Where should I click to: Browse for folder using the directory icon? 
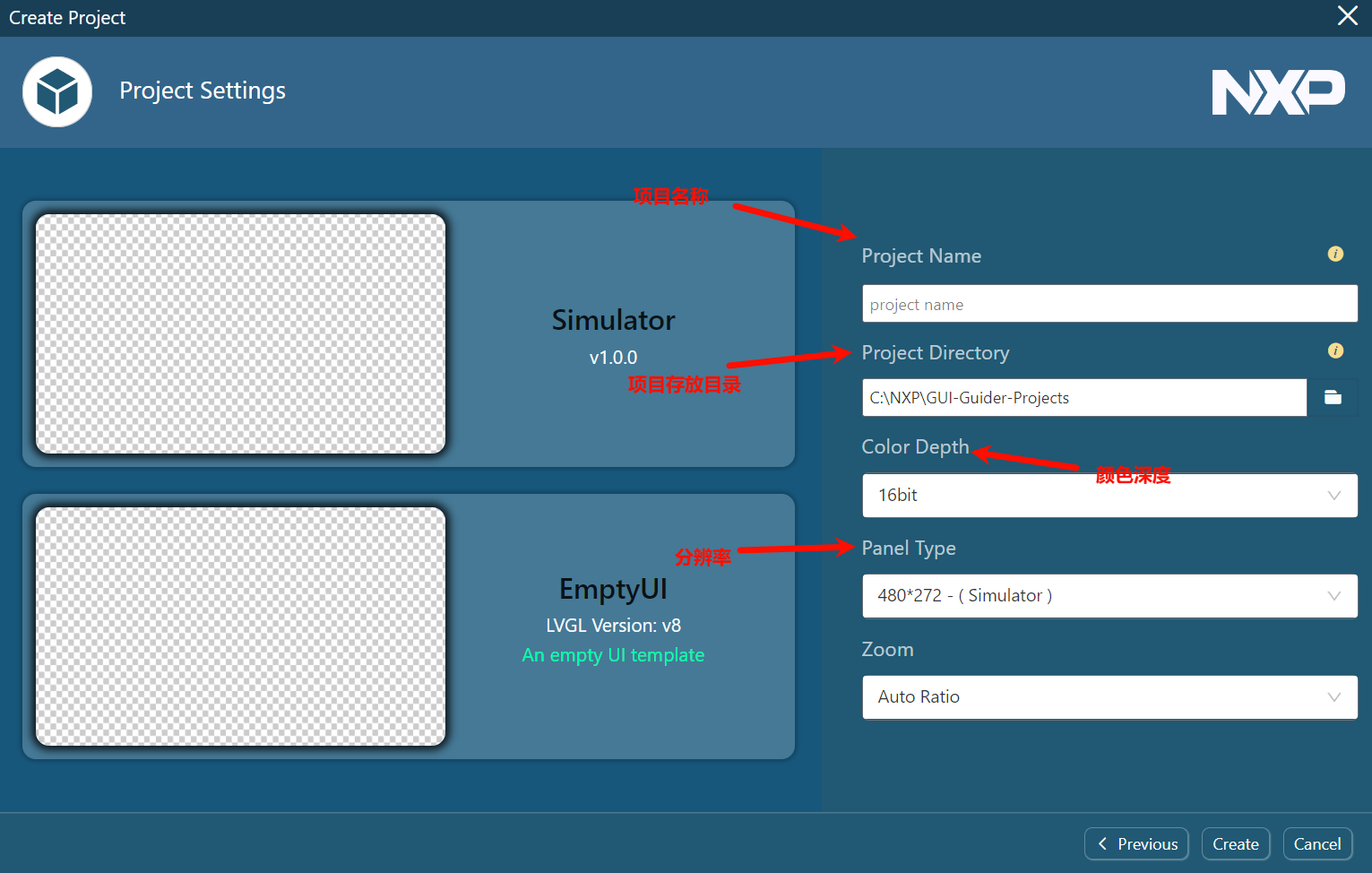click(1333, 397)
